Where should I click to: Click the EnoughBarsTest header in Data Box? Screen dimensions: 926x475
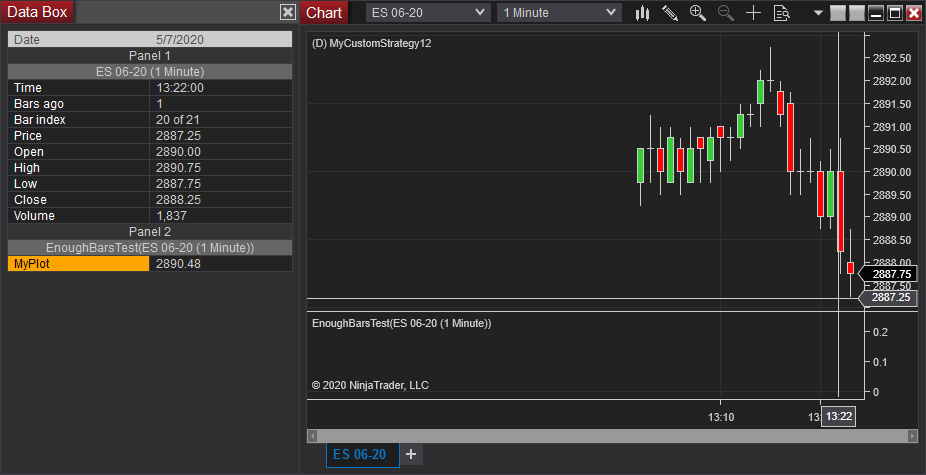[x=150, y=248]
